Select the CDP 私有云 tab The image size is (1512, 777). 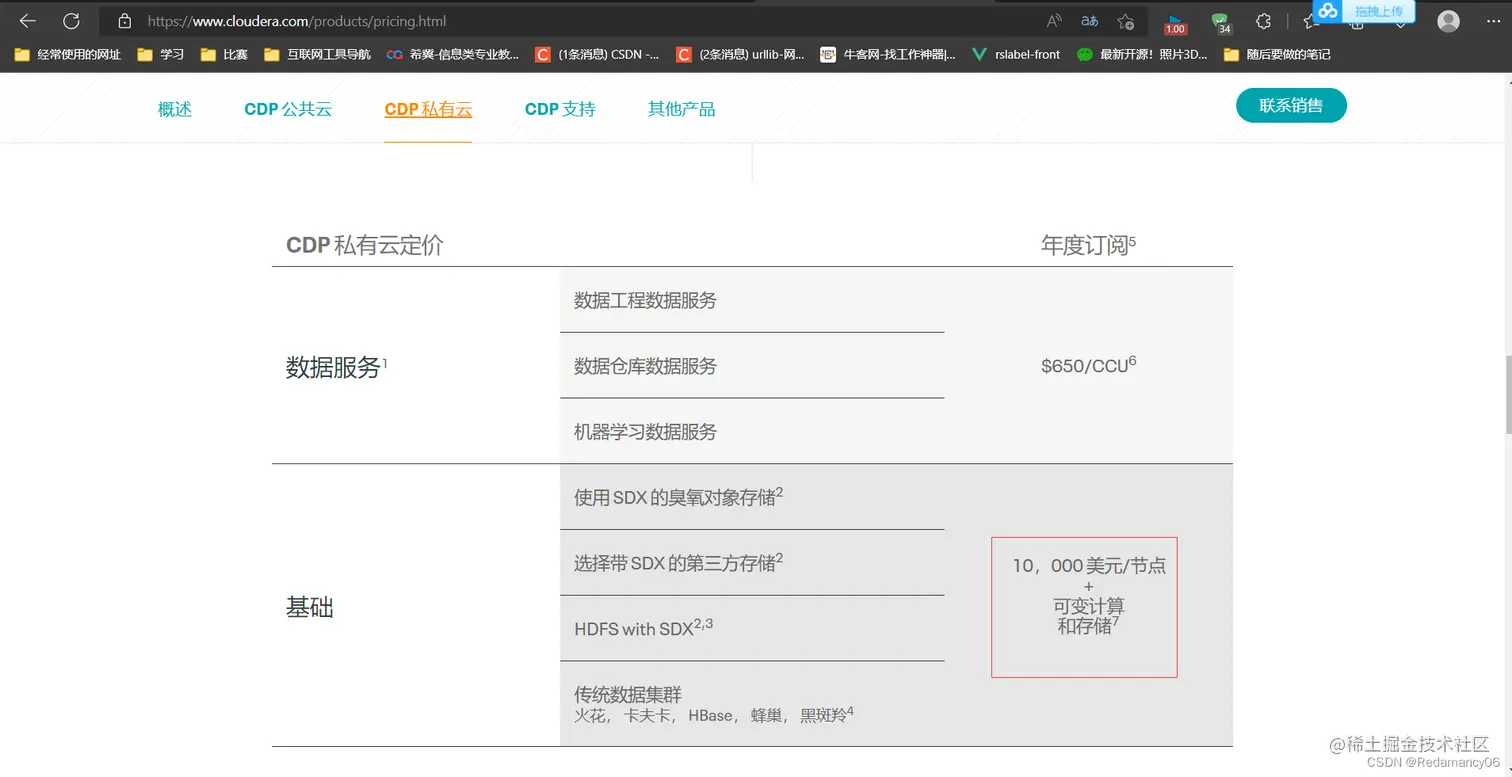pos(428,109)
